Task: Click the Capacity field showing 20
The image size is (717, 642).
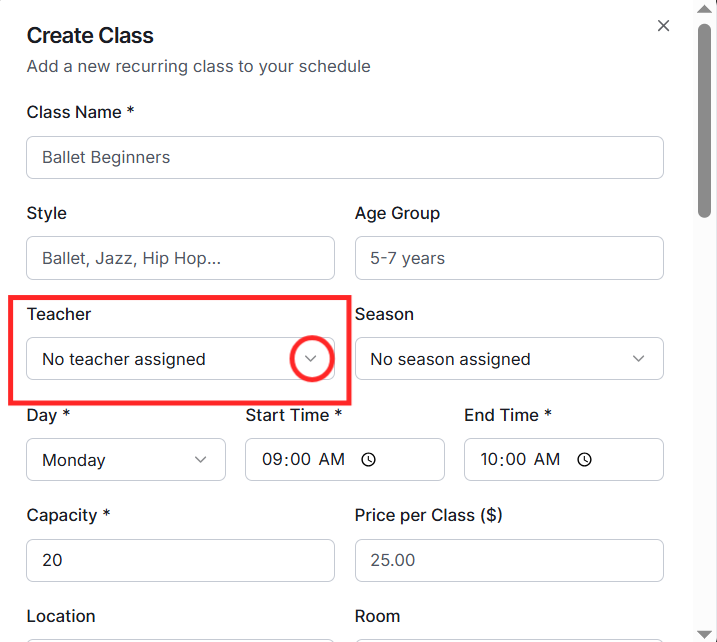Action: click(x=180, y=561)
